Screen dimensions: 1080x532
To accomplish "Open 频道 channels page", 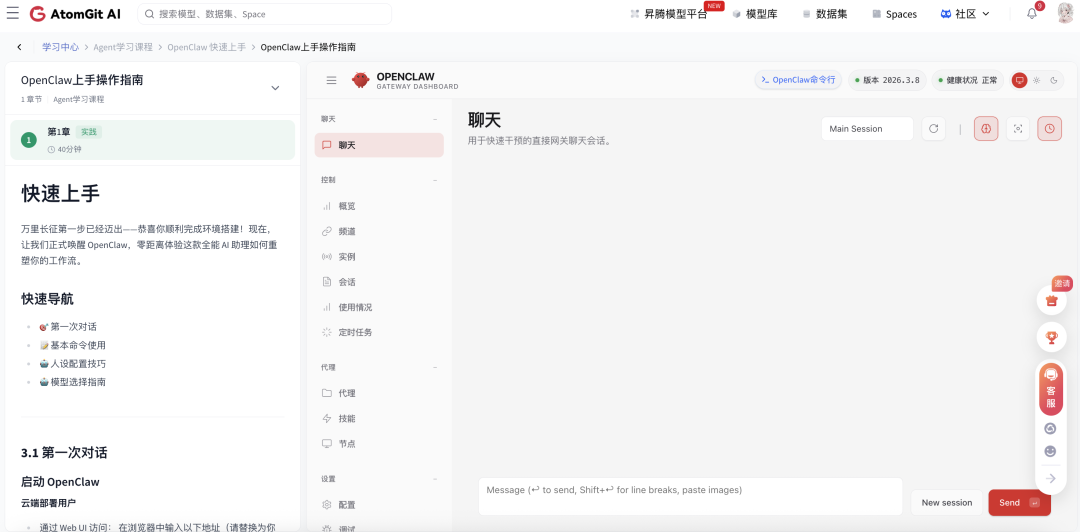I will coord(379,232).
